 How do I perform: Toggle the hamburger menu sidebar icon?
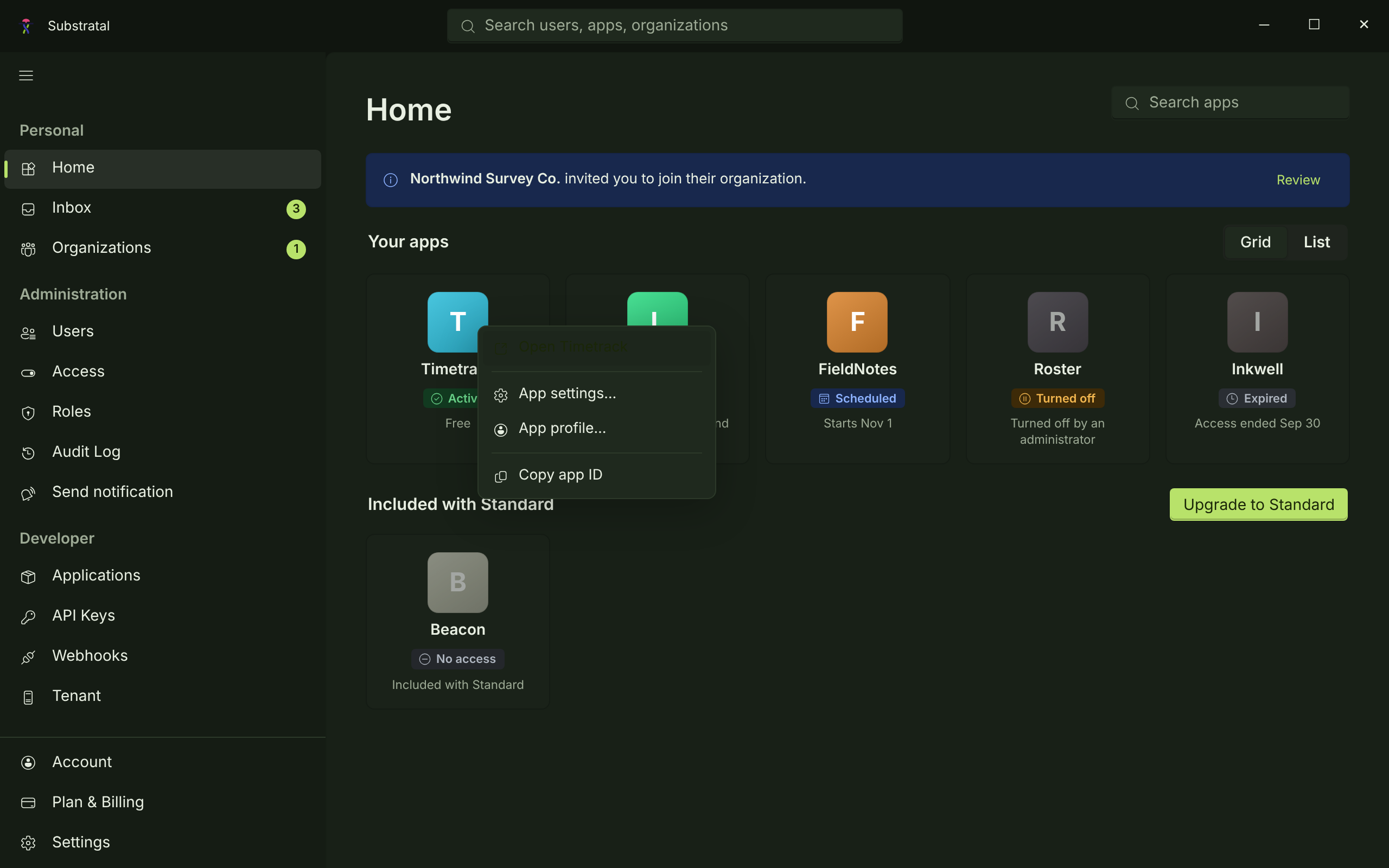pos(26,75)
